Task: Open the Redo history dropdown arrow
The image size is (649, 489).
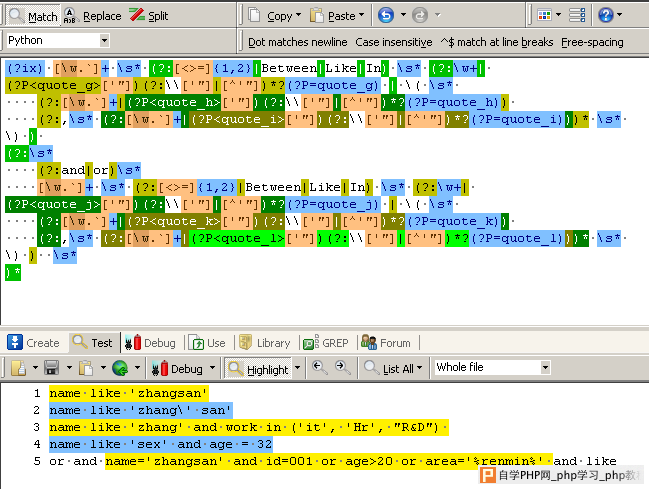Action: (x=437, y=15)
